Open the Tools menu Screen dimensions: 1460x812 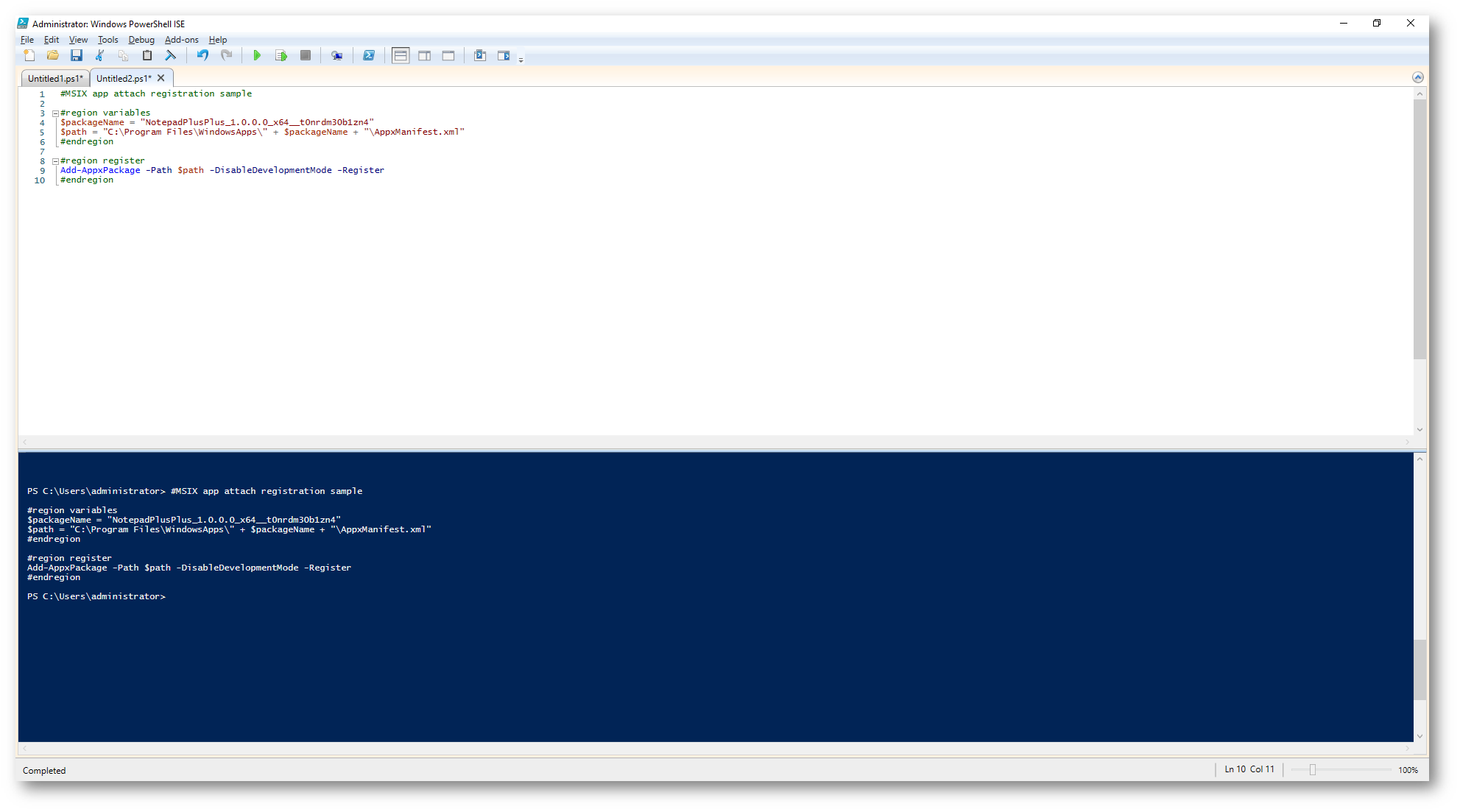coord(107,40)
